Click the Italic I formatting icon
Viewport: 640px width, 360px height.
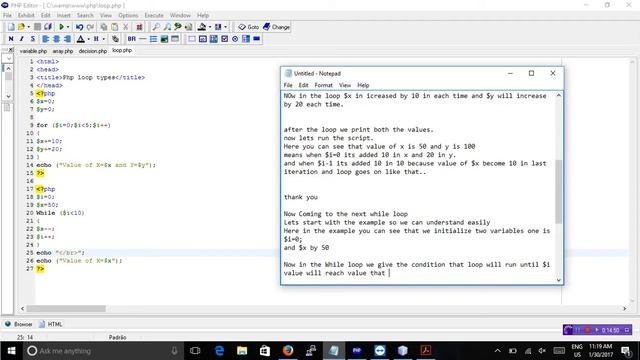pyautogui.click(x=22, y=39)
